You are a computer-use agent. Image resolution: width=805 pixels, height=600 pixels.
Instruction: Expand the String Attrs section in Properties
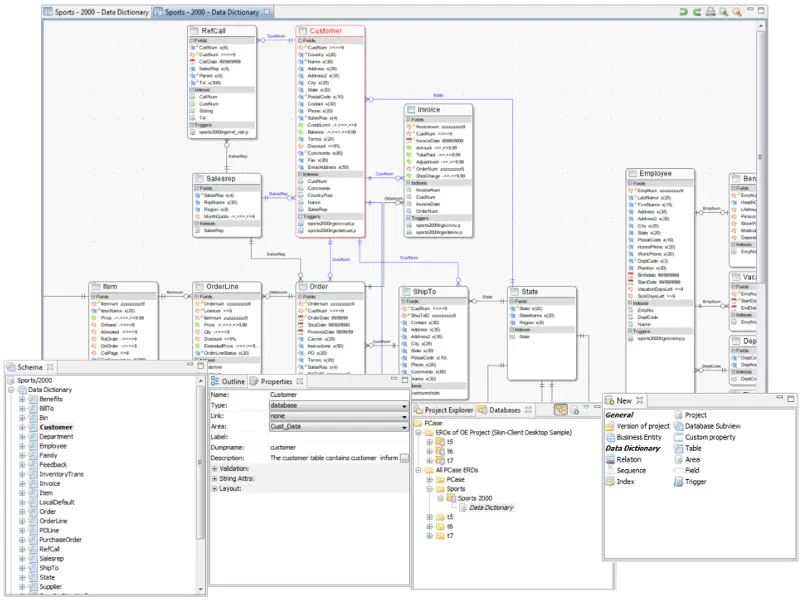[x=215, y=478]
